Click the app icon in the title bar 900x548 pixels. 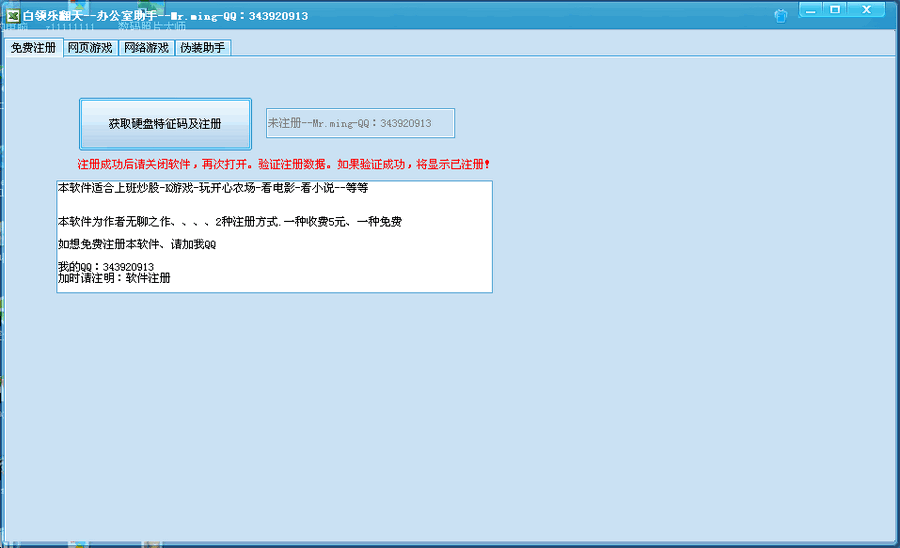point(13,15)
